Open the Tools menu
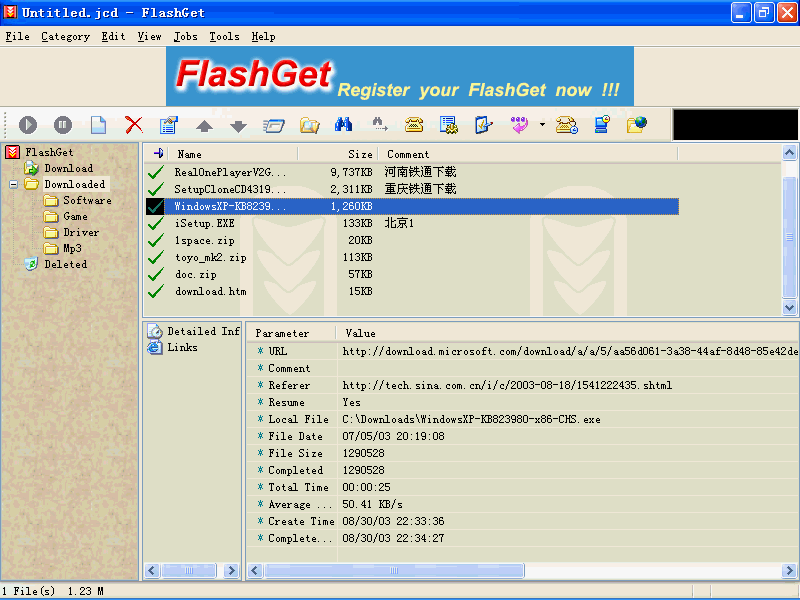Image resolution: width=800 pixels, height=600 pixels. pos(224,37)
